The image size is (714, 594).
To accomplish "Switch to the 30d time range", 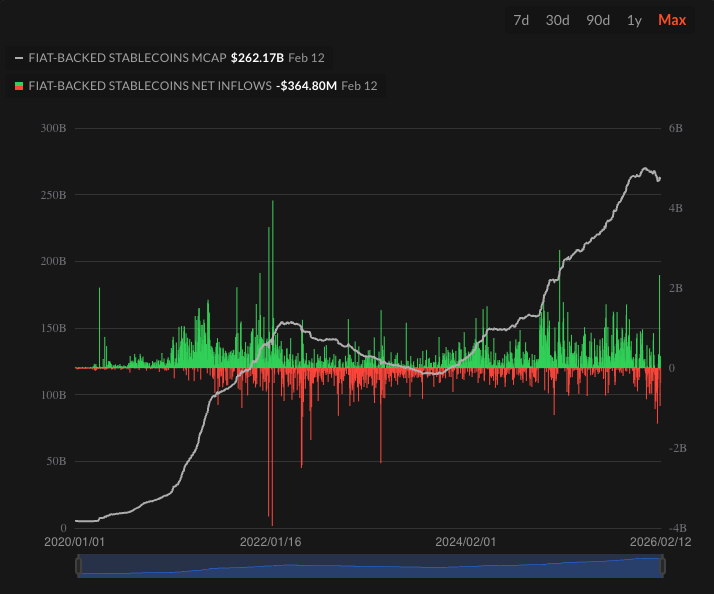I will click(558, 20).
